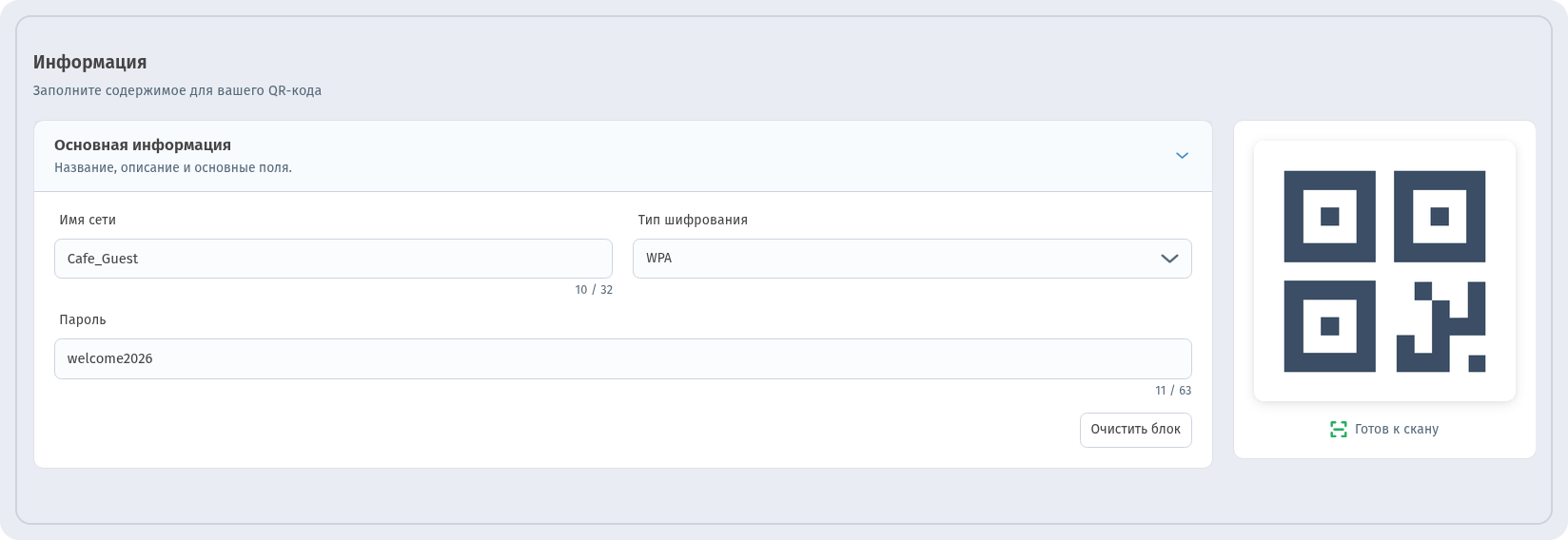The width and height of the screenshot is (1568, 540).
Task: Click the Название, описание и основные поля subtitle
Action: pyautogui.click(x=173, y=168)
